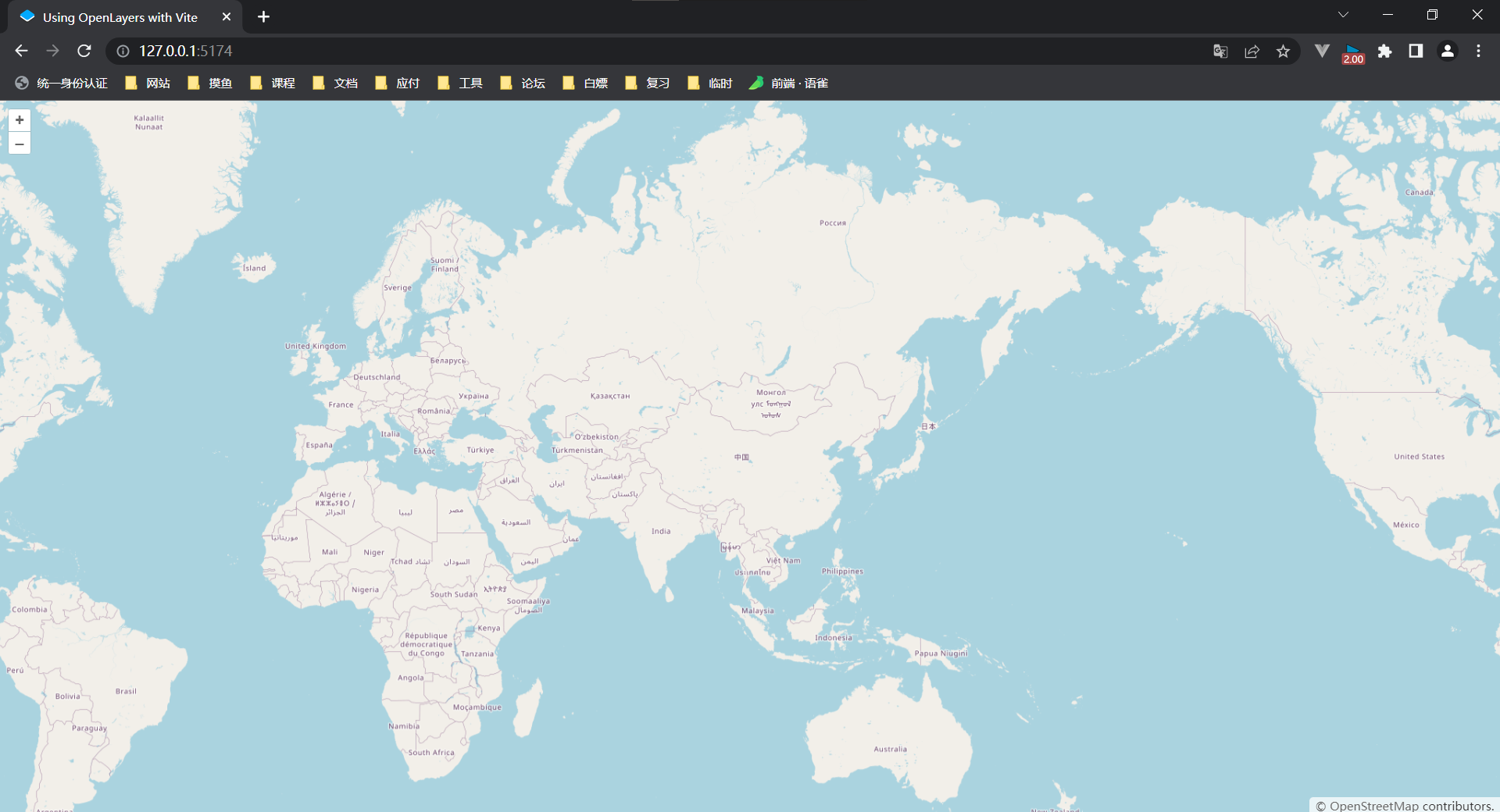The image size is (1500, 812).
Task: Click the Canada map label
Action: tap(1420, 192)
